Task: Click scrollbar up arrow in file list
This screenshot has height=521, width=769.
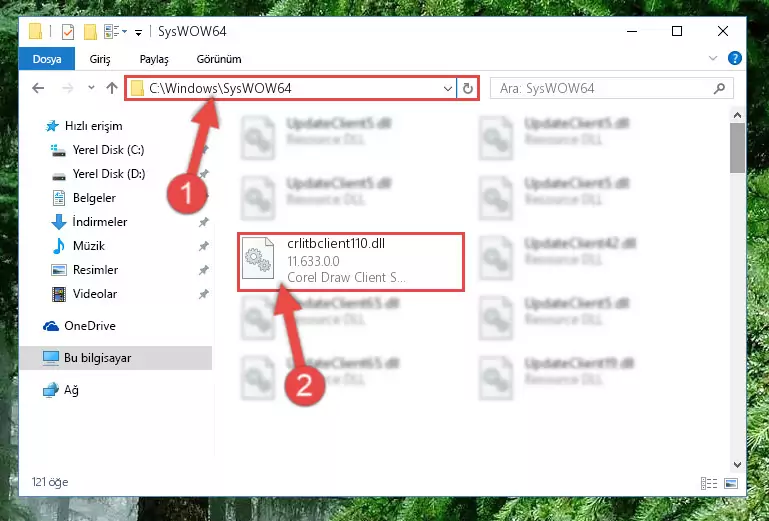Action: tap(737, 115)
